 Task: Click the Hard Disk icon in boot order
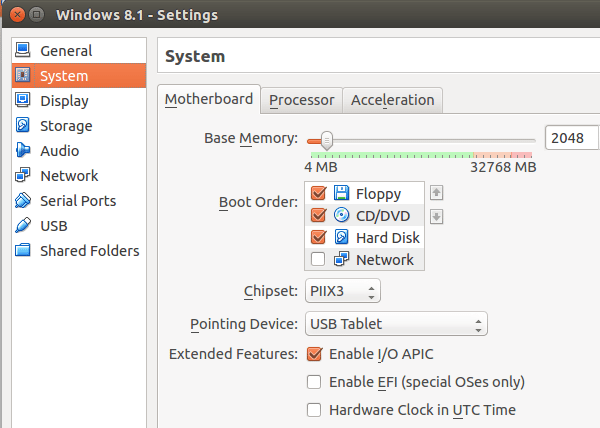(341, 237)
